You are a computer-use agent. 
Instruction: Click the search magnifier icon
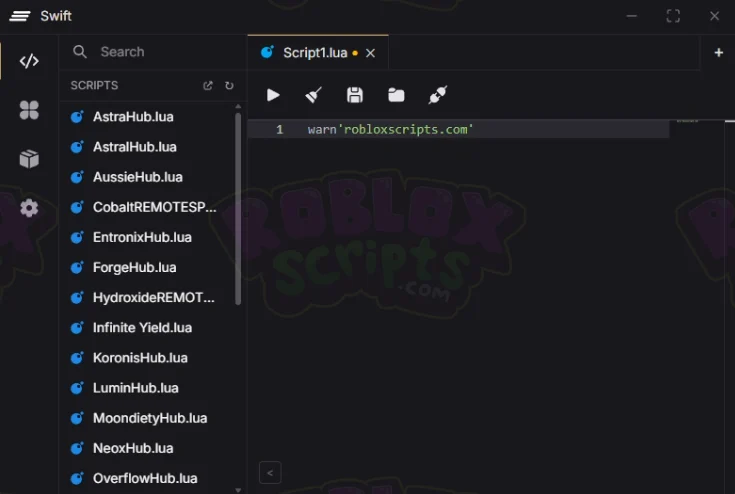coord(80,52)
